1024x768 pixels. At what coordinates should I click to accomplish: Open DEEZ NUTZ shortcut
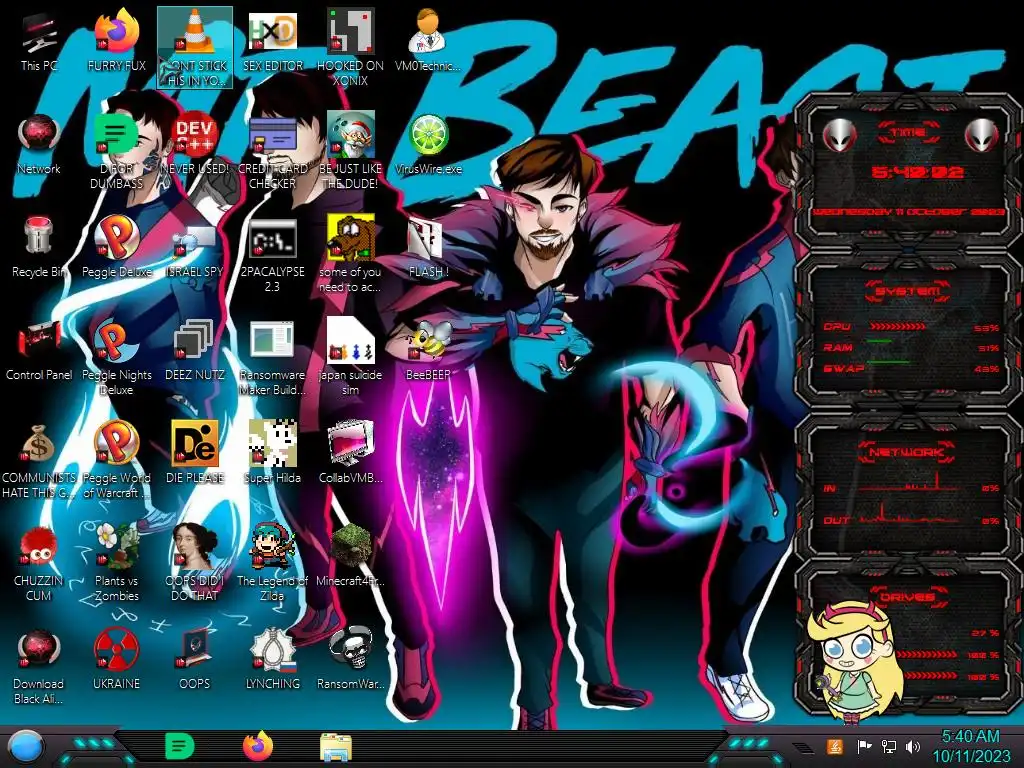[x=195, y=351]
